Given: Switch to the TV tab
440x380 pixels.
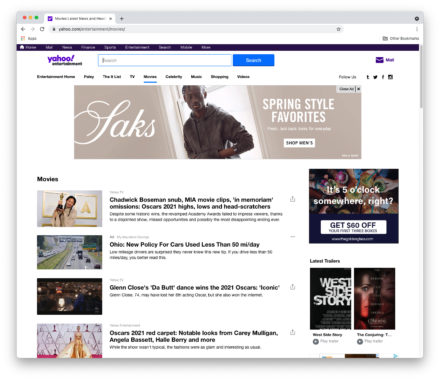Looking at the screenshot, I should [x=132, y=77].
